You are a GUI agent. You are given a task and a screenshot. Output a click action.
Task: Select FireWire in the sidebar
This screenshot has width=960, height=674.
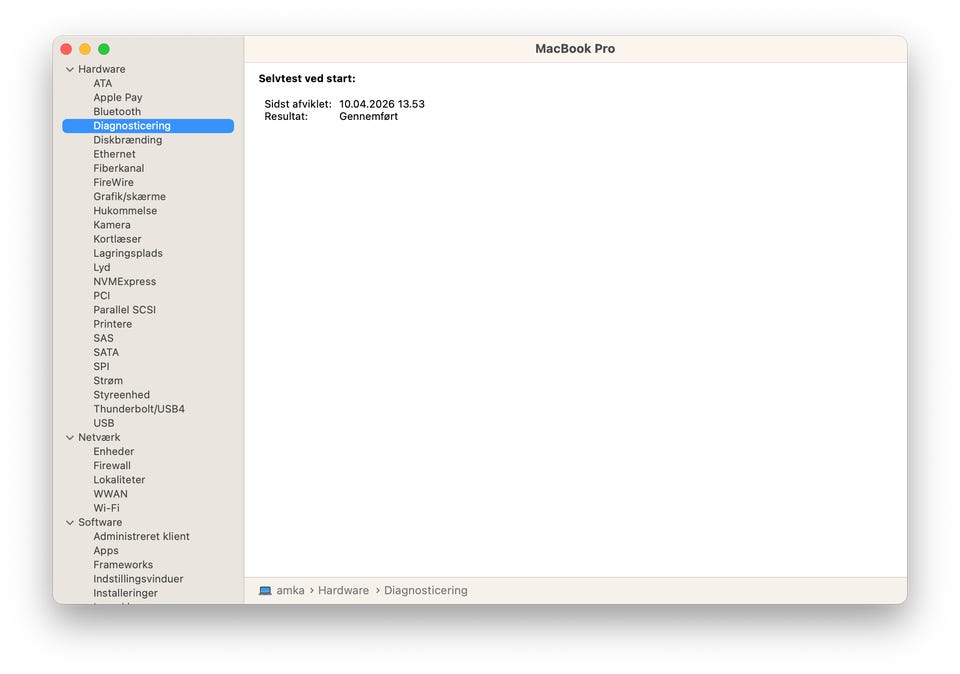pos(113,182)
